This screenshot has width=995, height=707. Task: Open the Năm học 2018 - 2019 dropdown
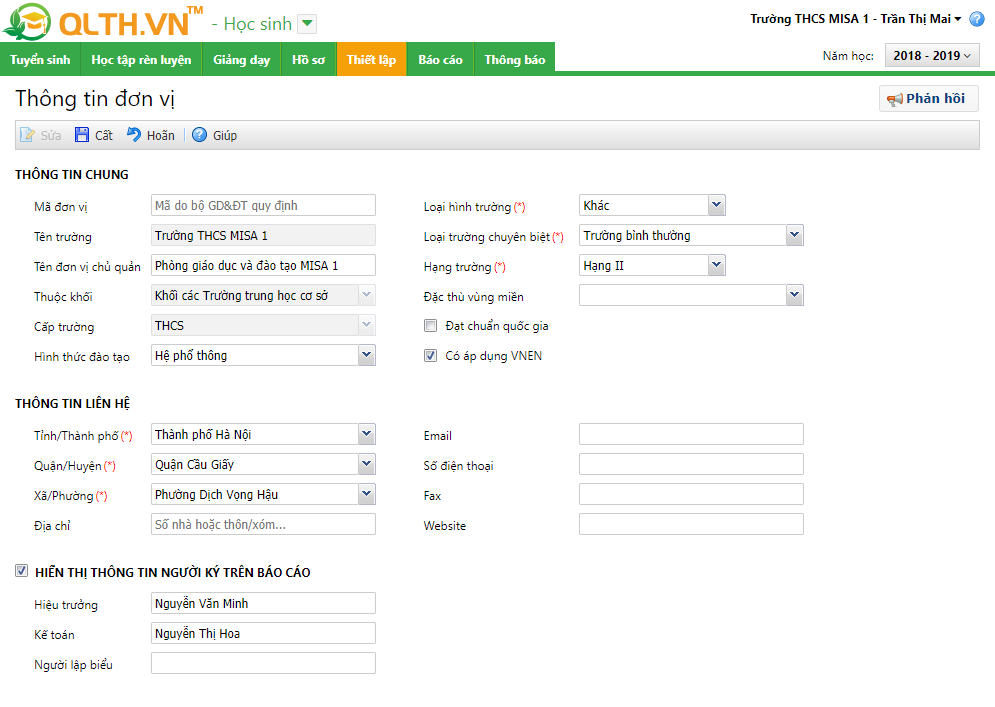pos(932,56)
